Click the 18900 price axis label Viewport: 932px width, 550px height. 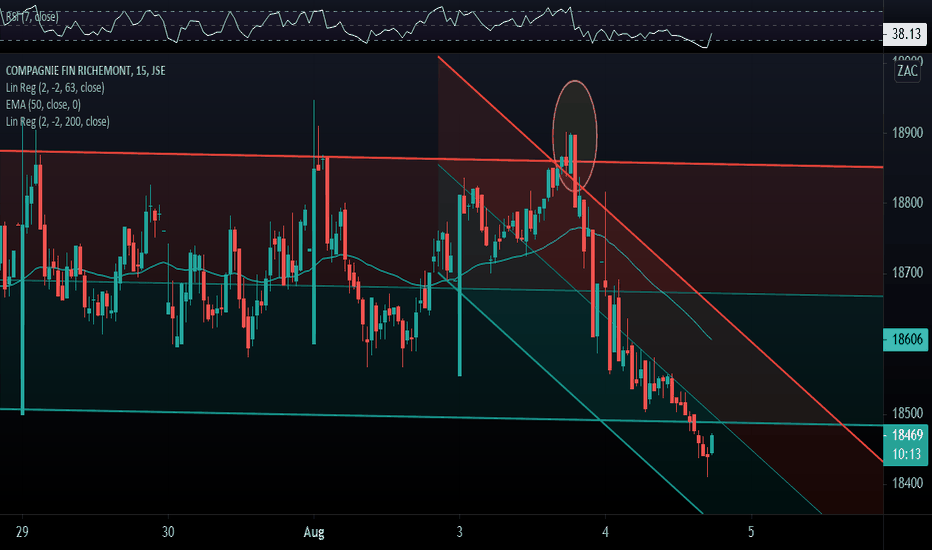907,133
